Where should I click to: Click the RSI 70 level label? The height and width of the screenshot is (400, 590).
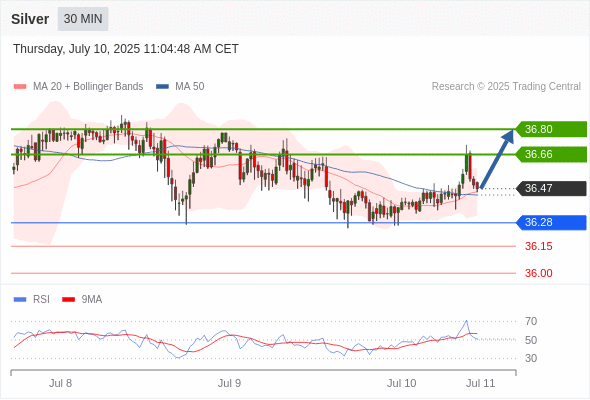[531, 321]
